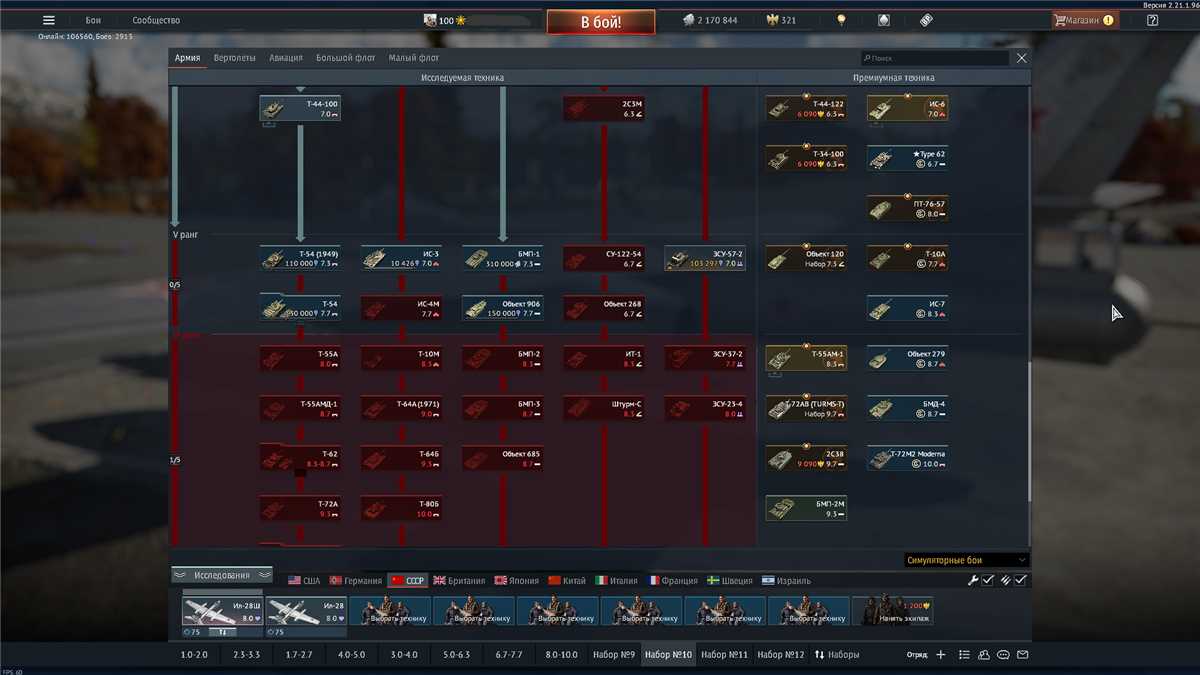
Task: Select the Британия nation tab
Action: coord(459,580)
